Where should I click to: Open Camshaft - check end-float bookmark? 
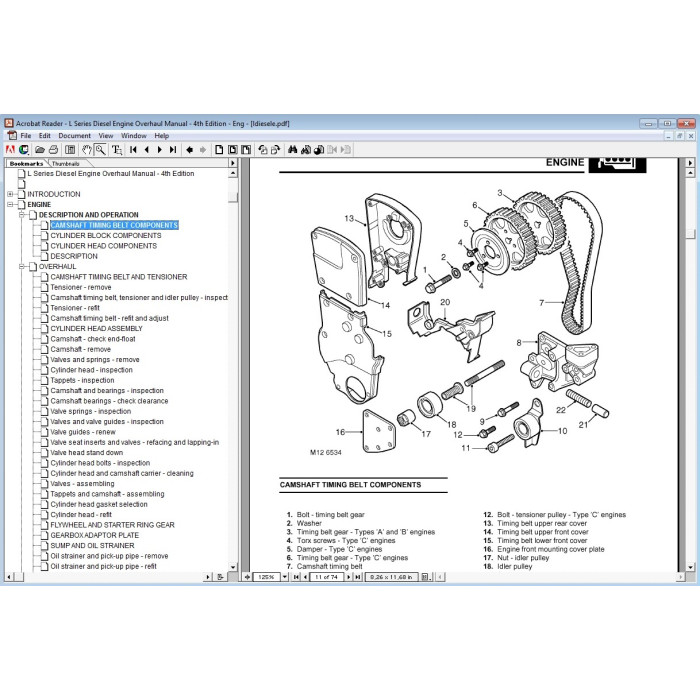coord(93,339)
